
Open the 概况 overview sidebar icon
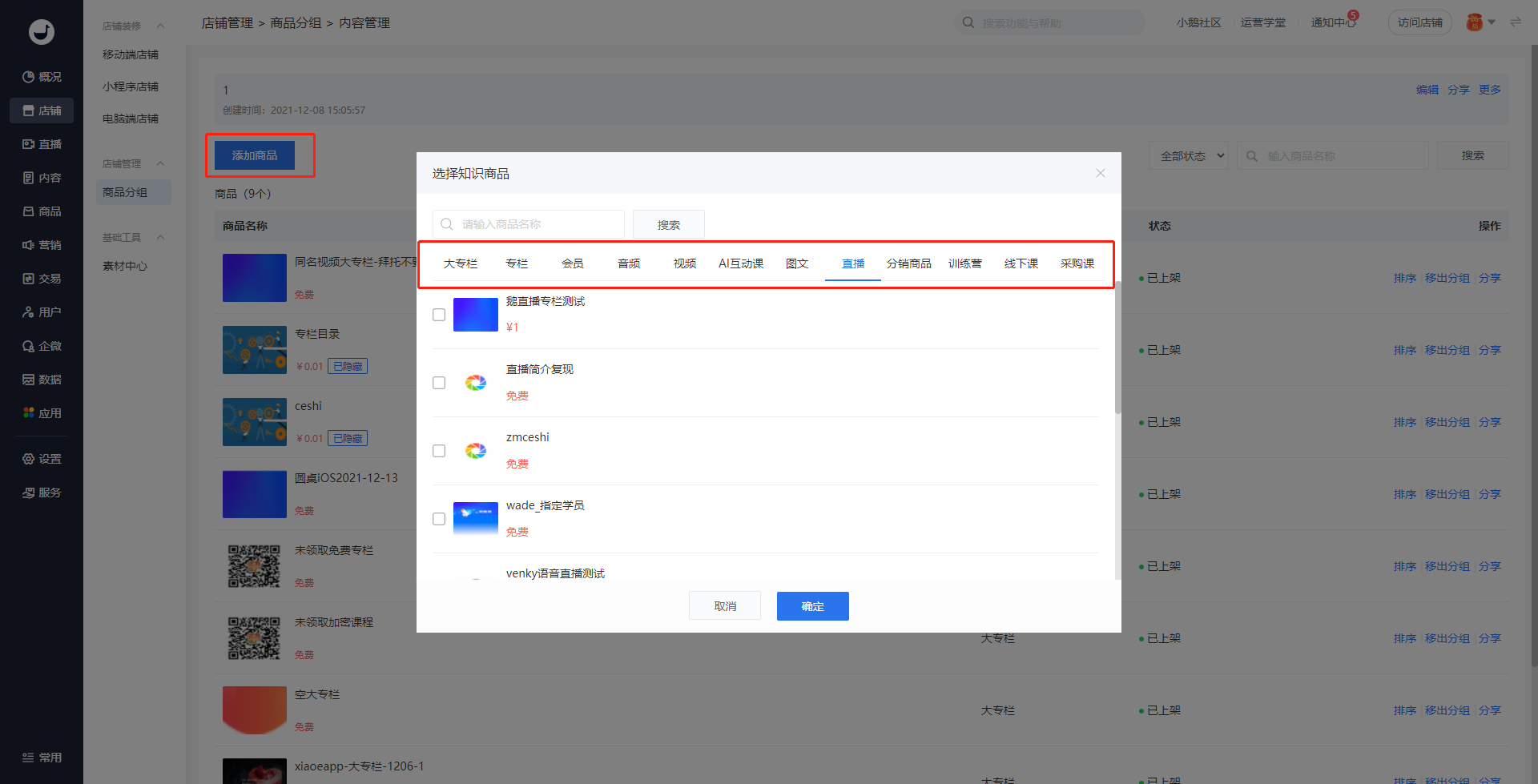(x=42, y=77)
